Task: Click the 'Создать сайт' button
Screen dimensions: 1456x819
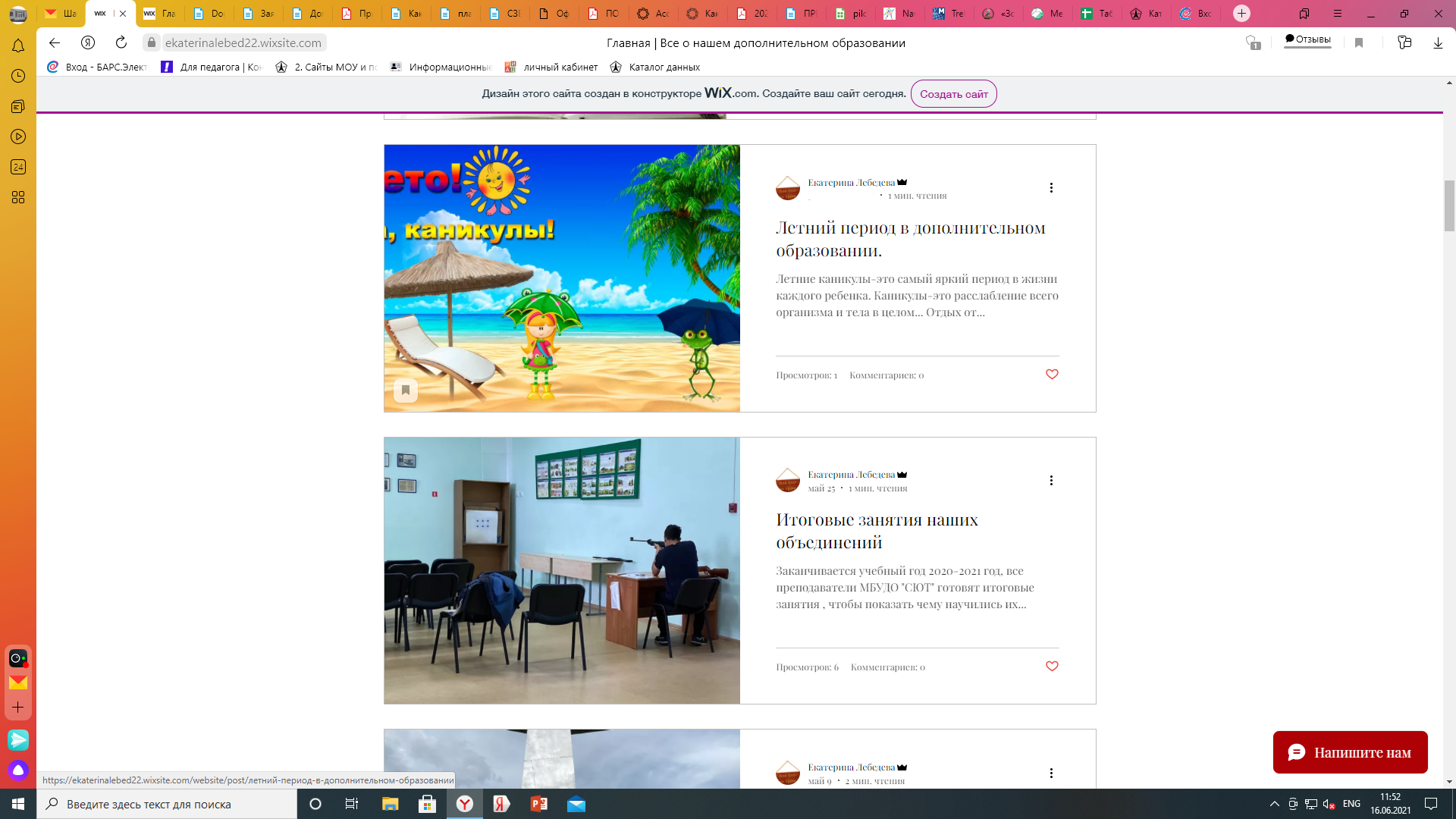Action: [x=953, y=94]
